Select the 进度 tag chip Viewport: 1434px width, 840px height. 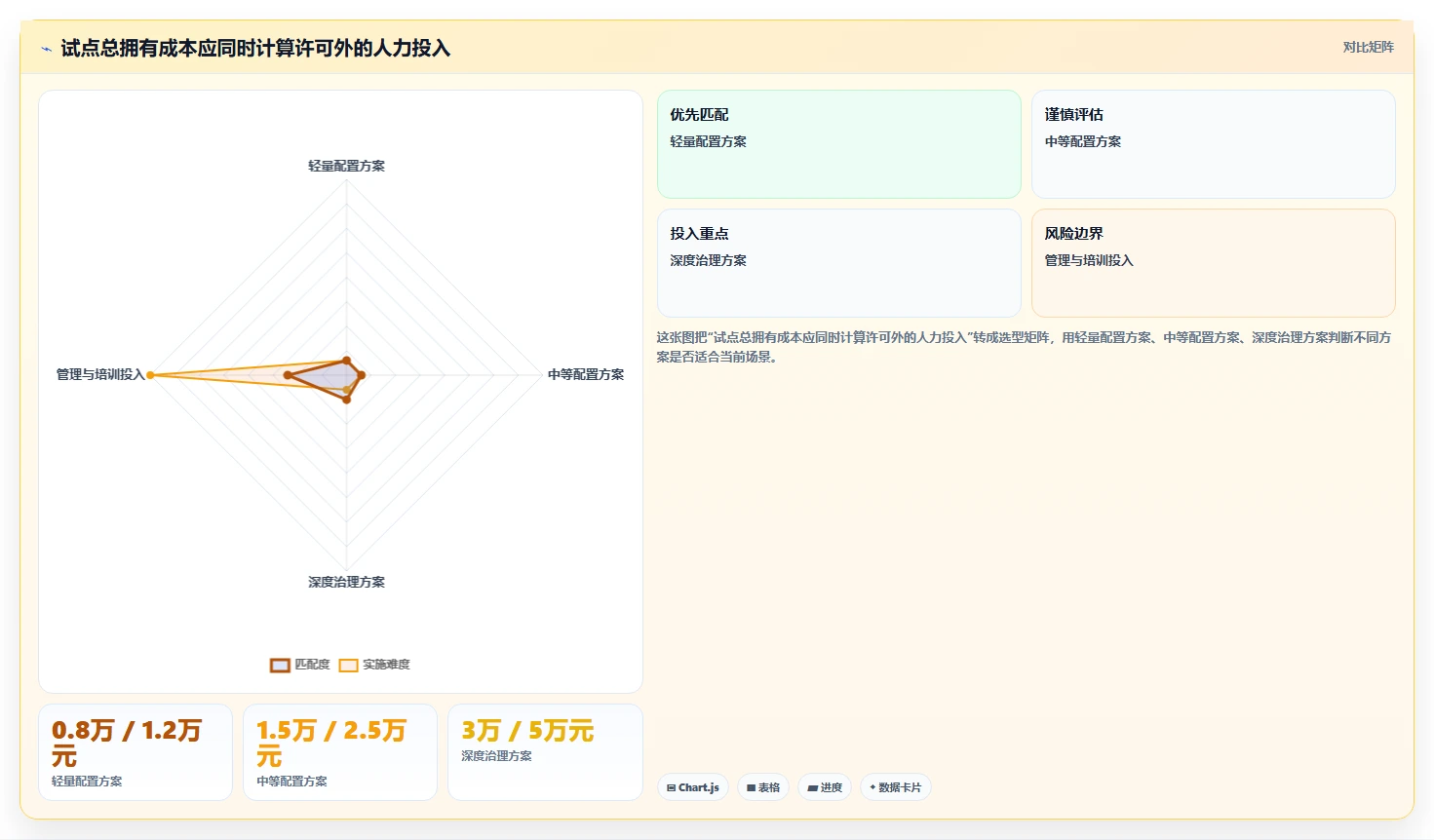pos(825,787)
